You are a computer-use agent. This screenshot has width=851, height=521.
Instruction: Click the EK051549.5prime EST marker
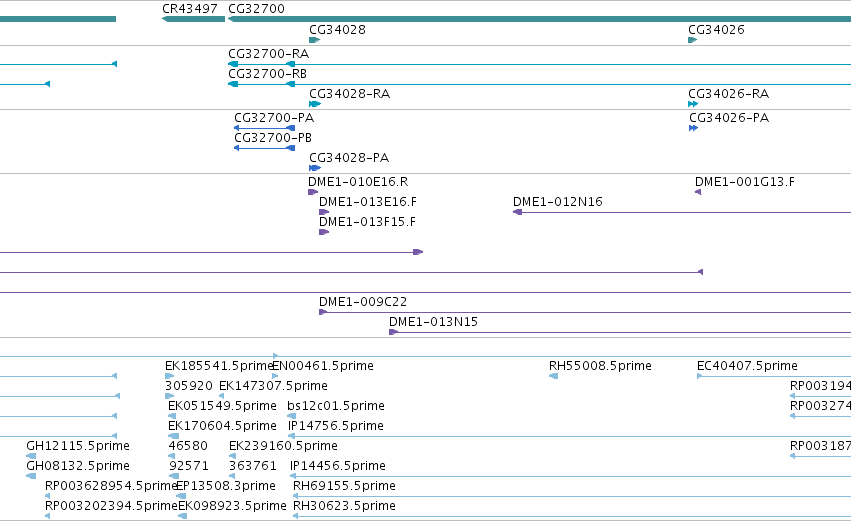pos(172,416)
